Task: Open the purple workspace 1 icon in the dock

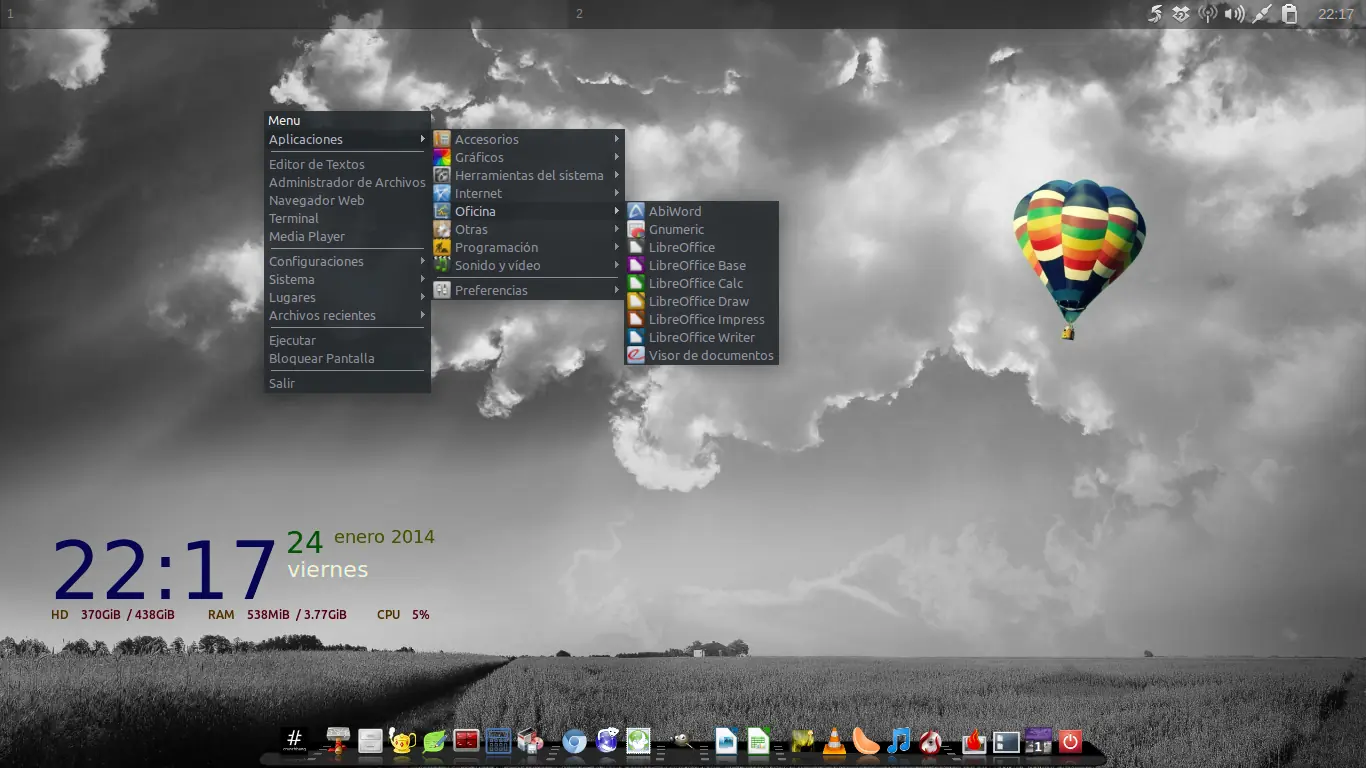Action: click(x=1038, y=741)
